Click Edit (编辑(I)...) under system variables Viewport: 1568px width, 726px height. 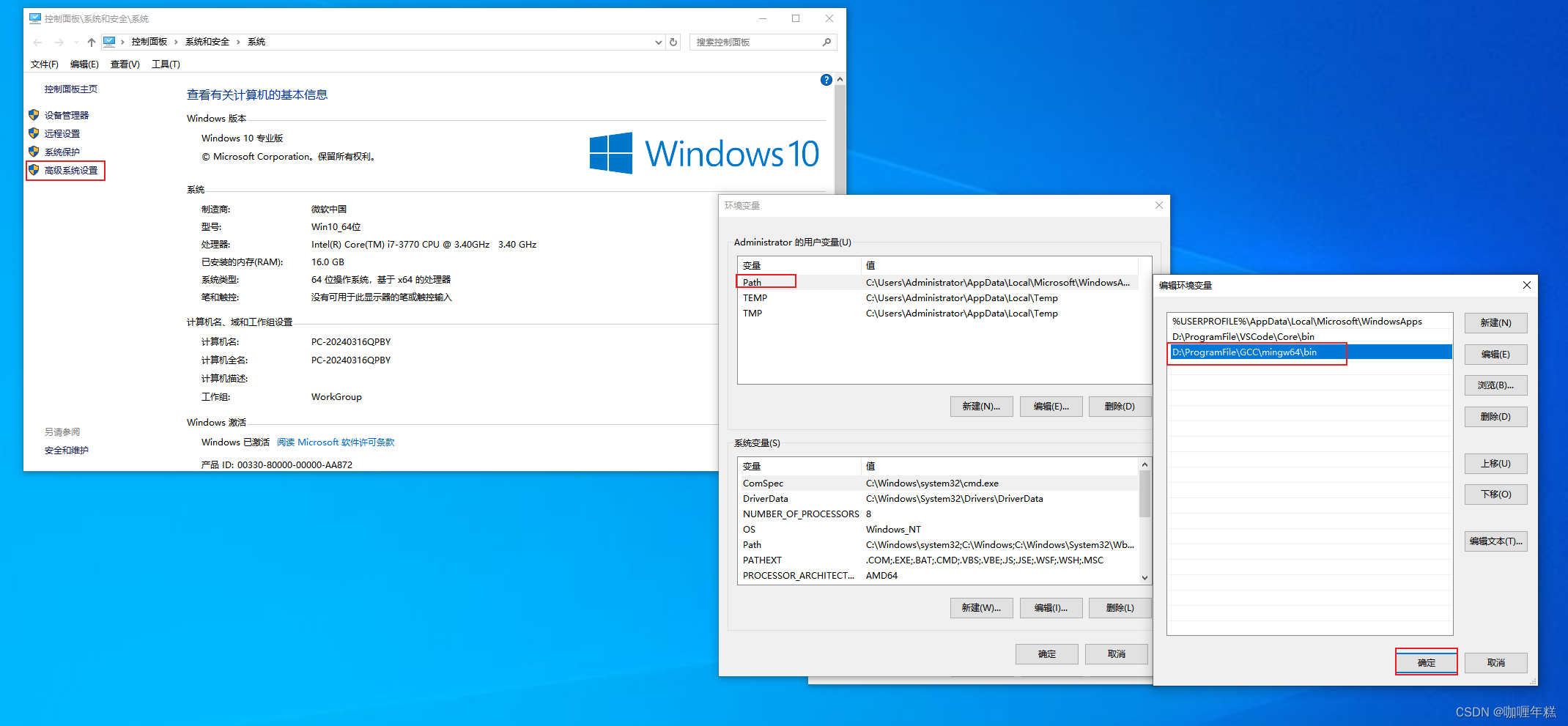pos(1051,608)
